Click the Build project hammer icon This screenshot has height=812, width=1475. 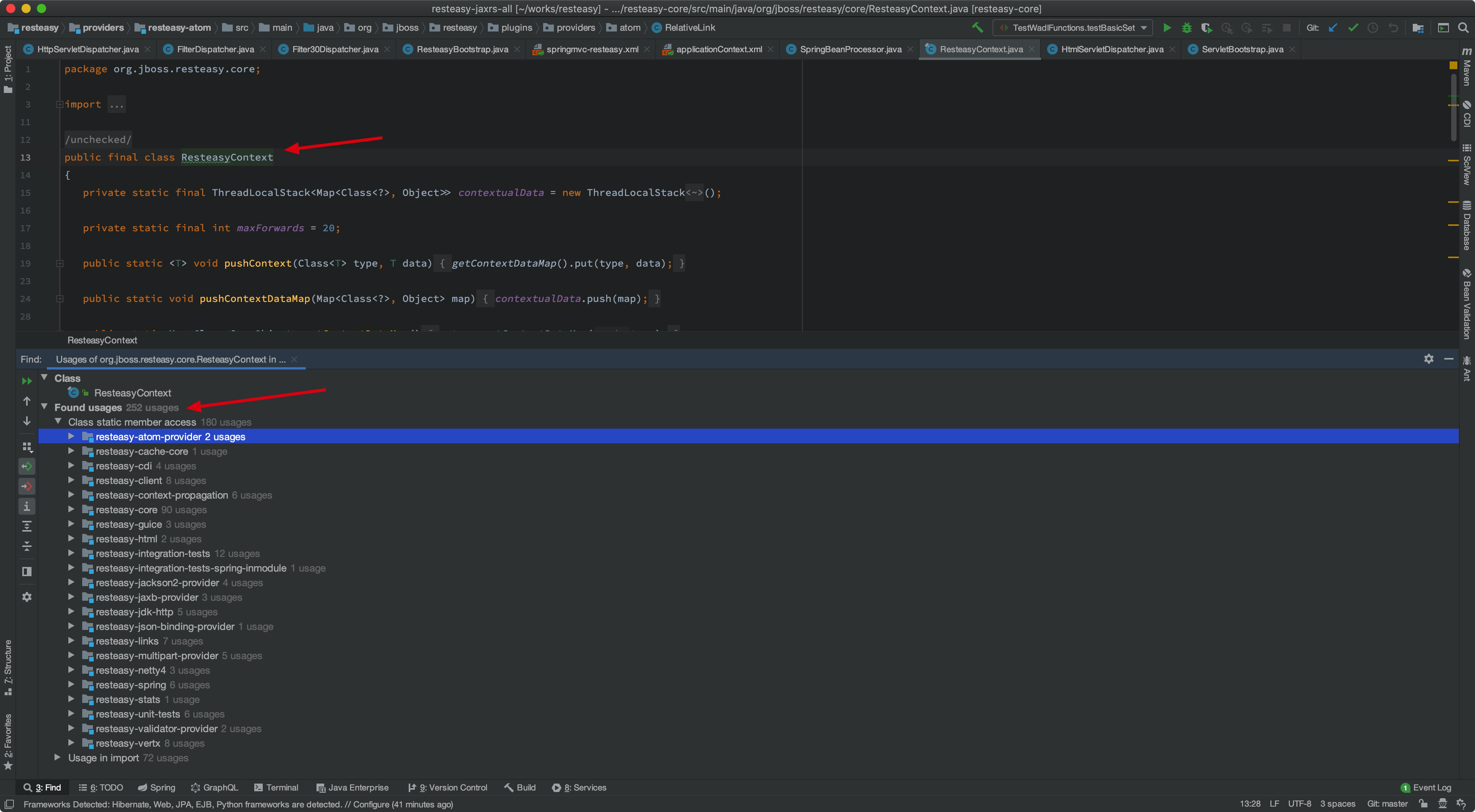pos(978,28)
